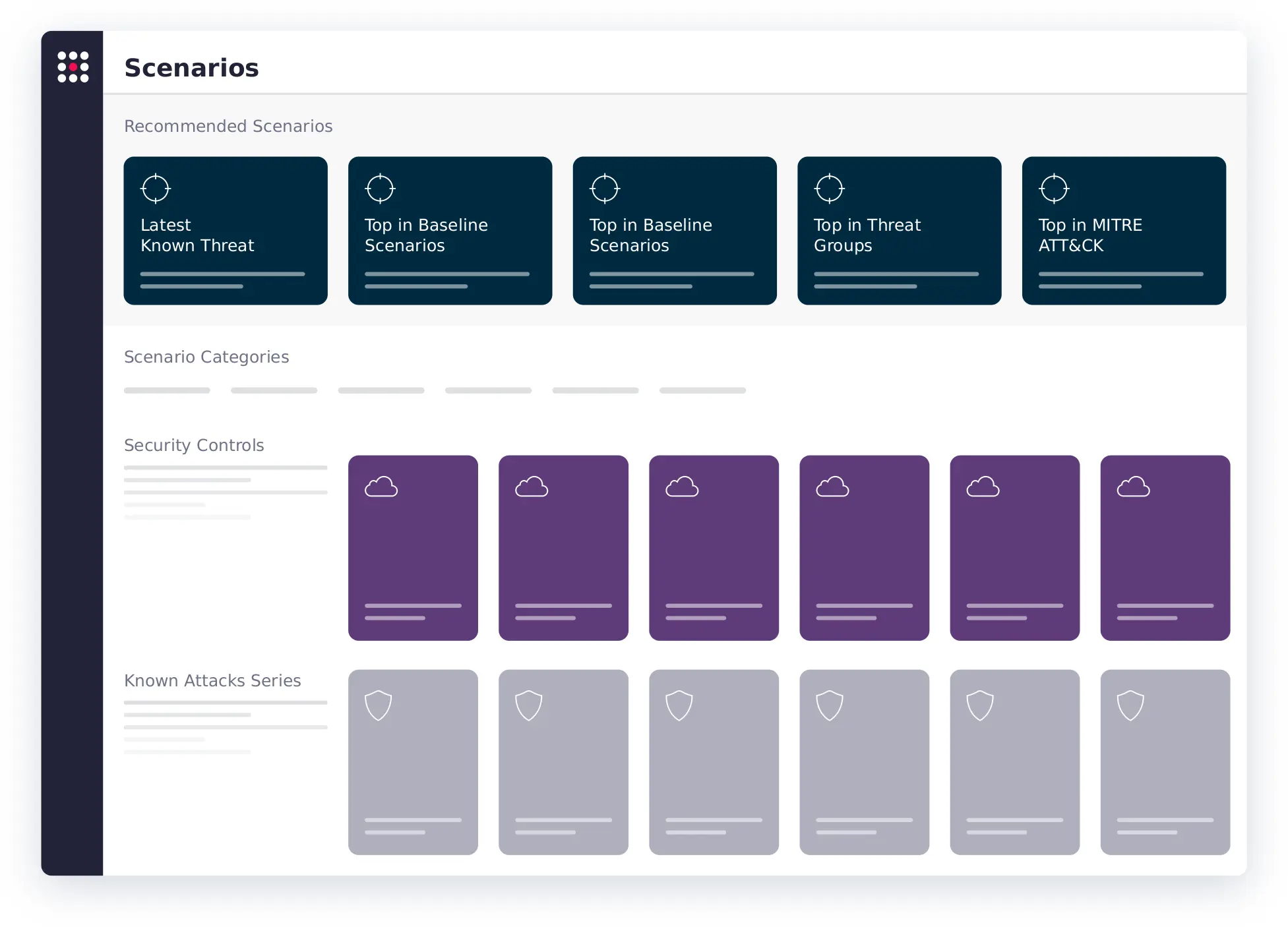The height and width of the screenshot is (927, 1288).
Task: Click cloud icon on last Security Controls card
Action: [x=1133, y=487]
